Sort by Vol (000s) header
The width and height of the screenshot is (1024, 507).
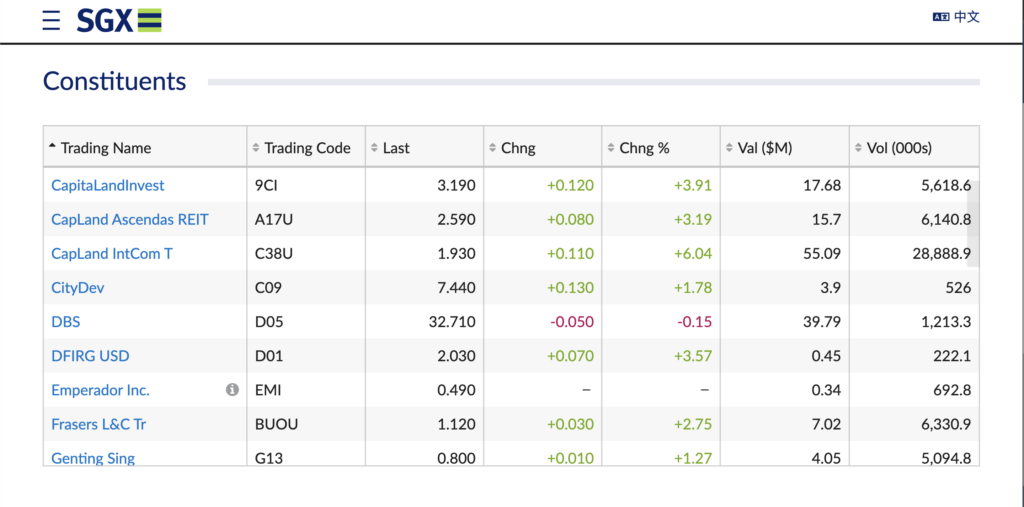click(893, 148)
